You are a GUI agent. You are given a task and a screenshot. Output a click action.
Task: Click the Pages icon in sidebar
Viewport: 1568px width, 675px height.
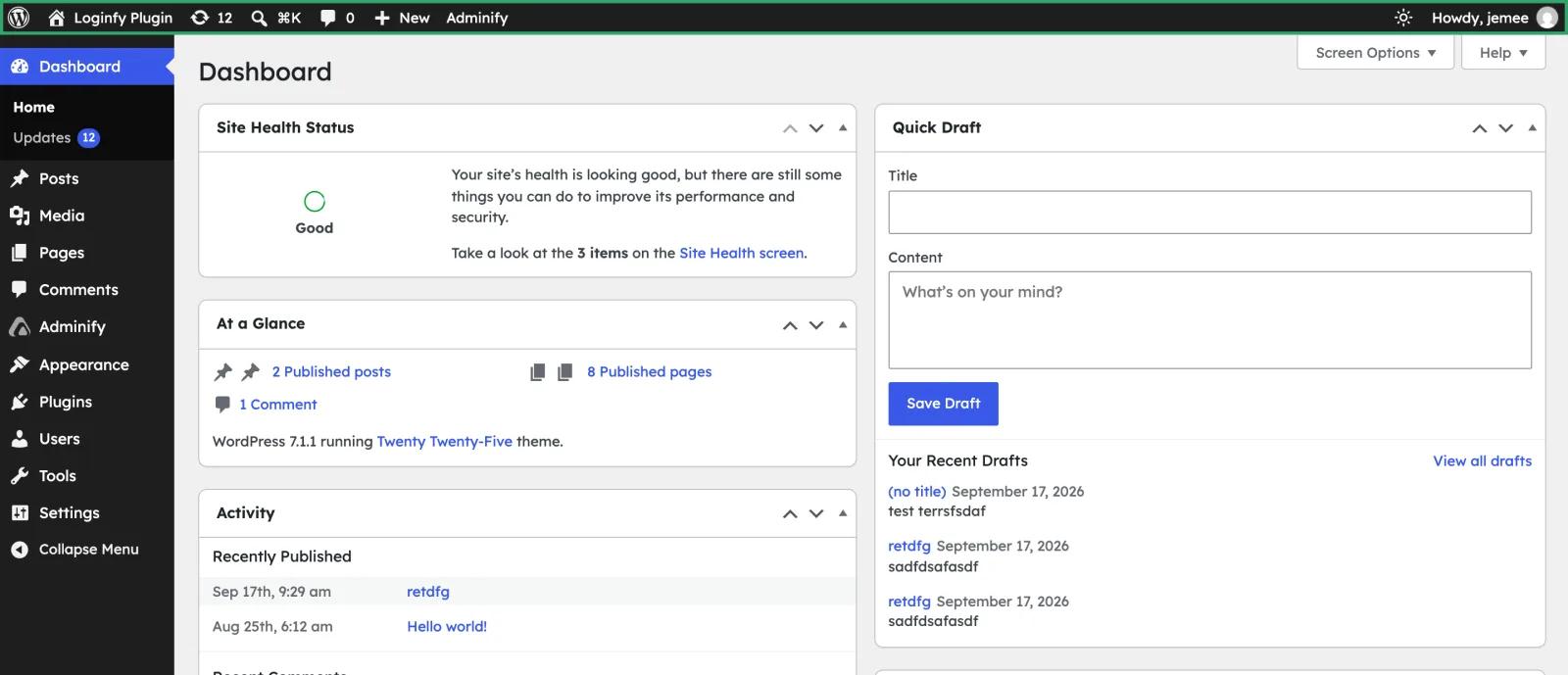pyautogui.click(x=20, y=253)
